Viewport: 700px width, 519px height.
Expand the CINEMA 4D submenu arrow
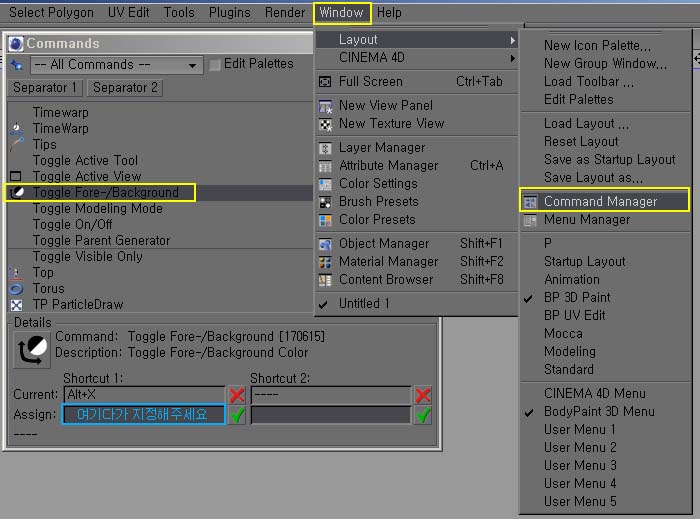(x=512, y=58)
